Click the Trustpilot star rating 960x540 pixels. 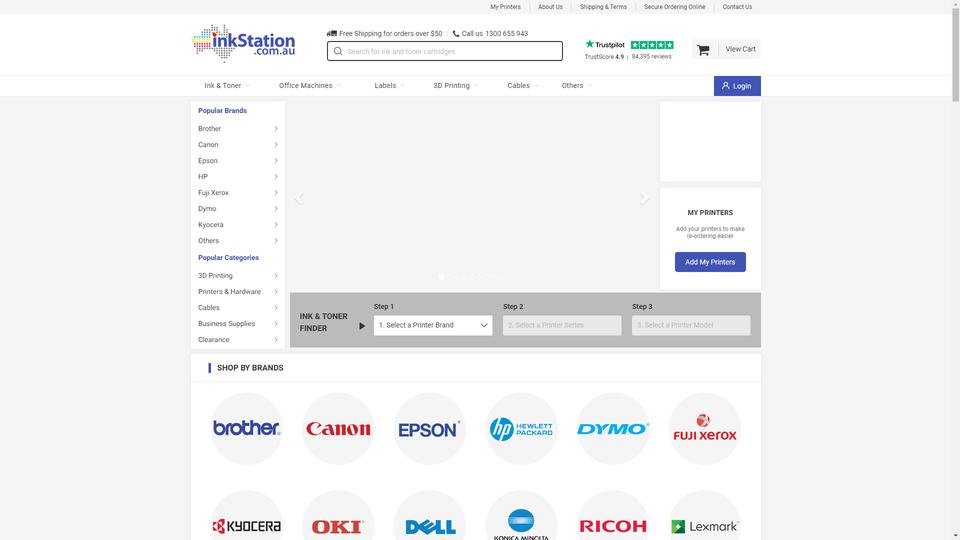pyautogui.click(x=652, y=45)
